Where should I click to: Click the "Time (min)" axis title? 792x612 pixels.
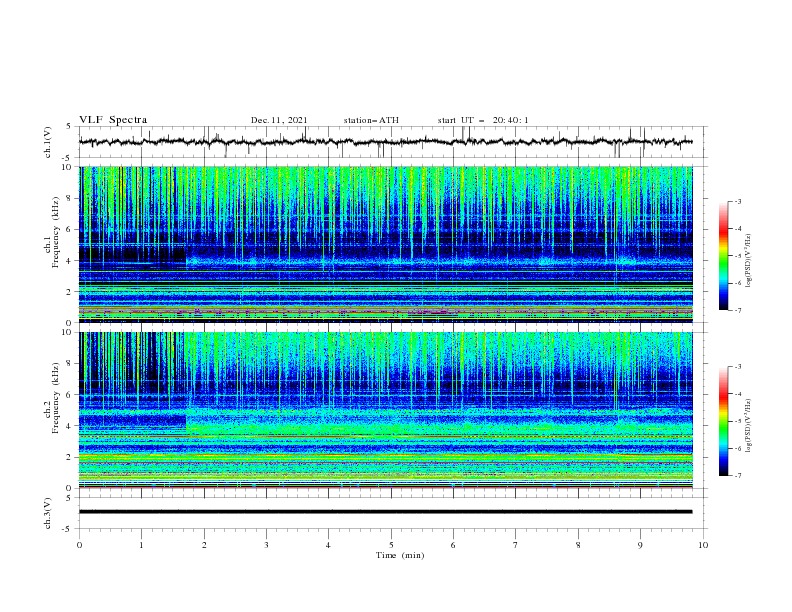(x=400, y=555)
